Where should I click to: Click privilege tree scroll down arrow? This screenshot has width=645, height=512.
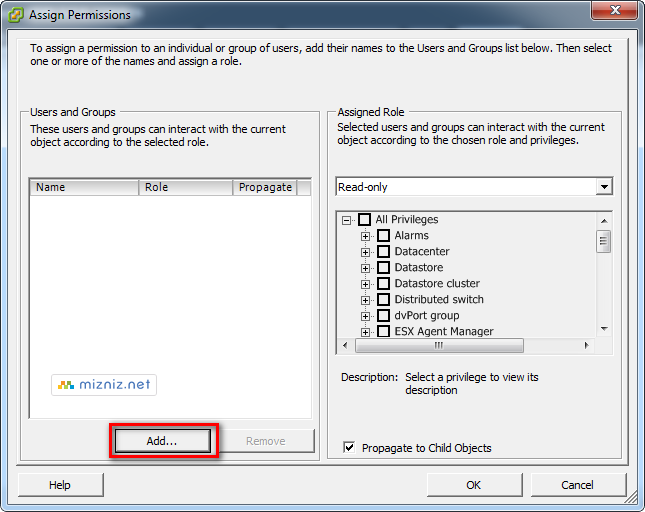pyautogui.click(x=604, y=329)
